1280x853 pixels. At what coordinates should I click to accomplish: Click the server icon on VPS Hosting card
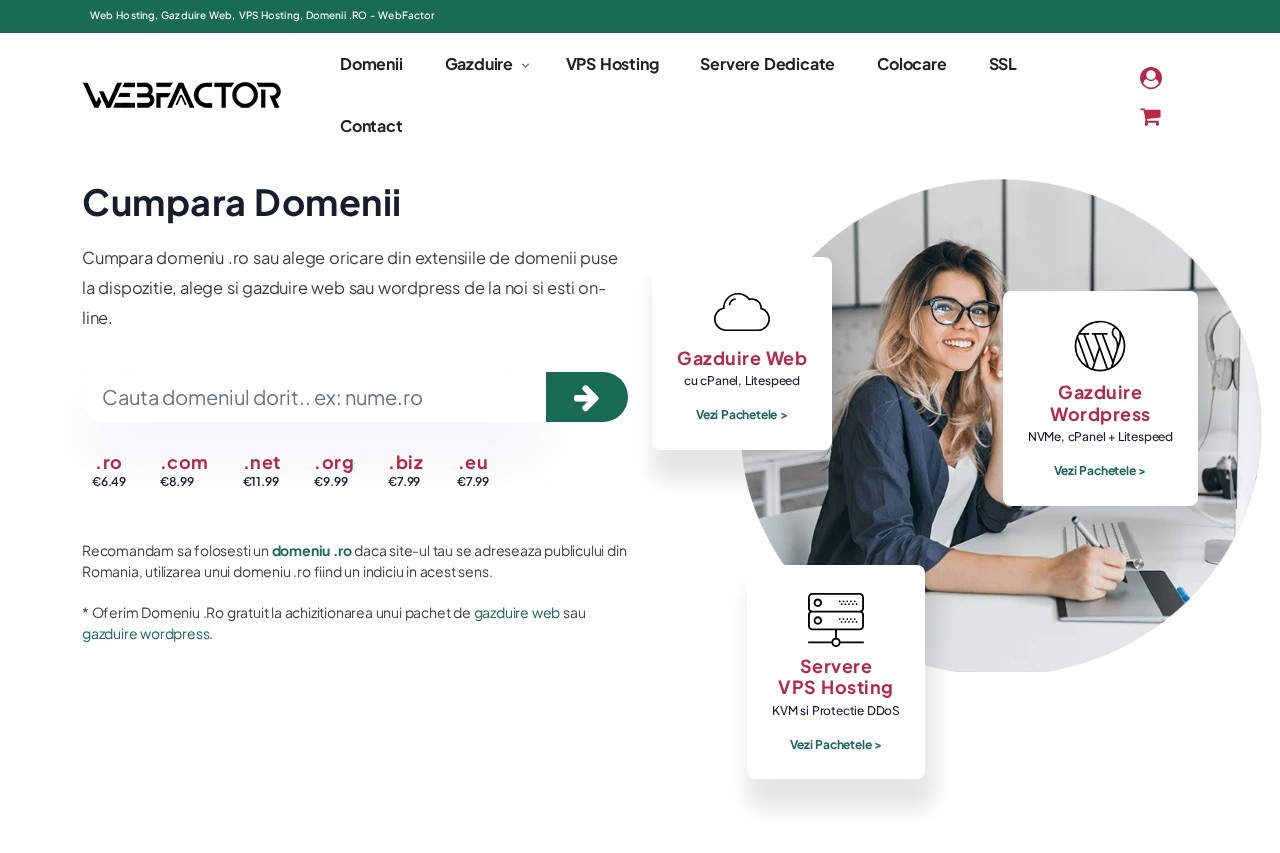point(835,619)
